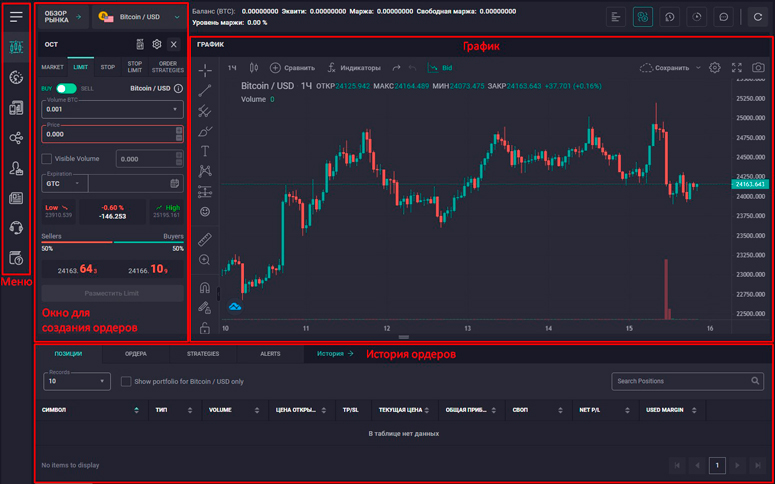Change the candlestick chart style
This screenshot has height=484, width=775.
(x=254, y=68)
